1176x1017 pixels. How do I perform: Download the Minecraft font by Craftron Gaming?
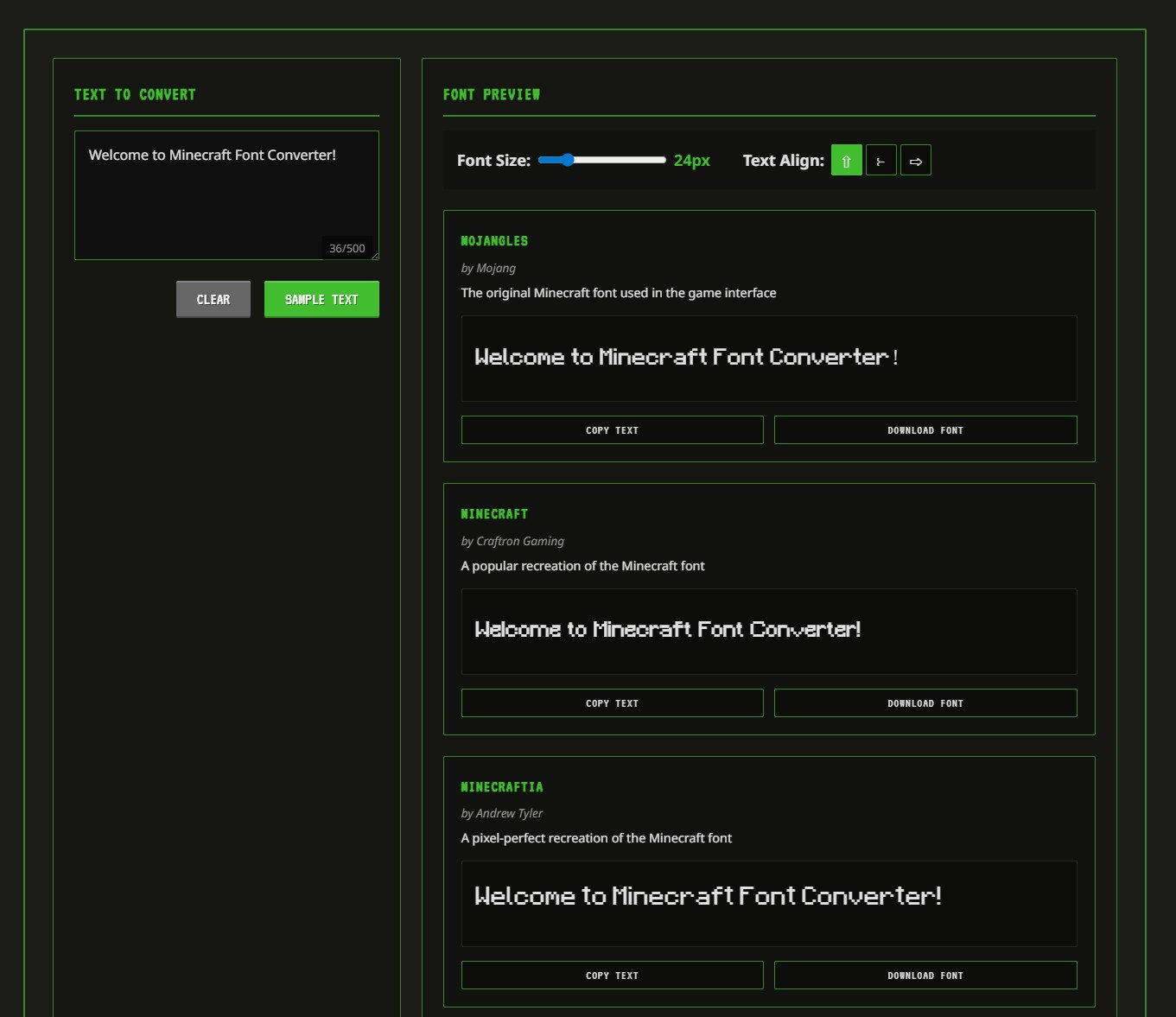tap(925, 702)
